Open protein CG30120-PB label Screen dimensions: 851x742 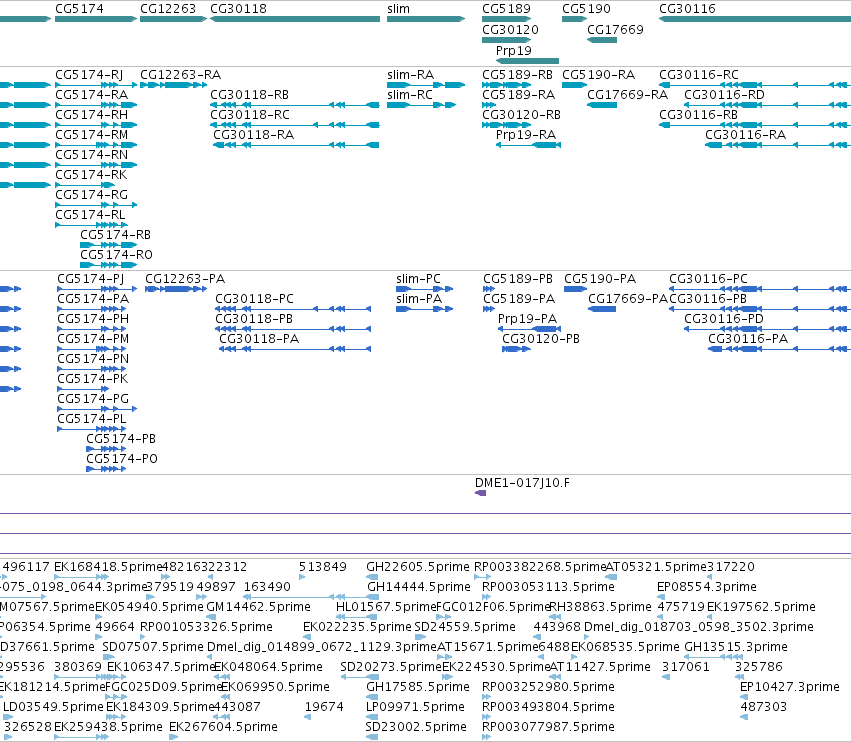point(541,339)
